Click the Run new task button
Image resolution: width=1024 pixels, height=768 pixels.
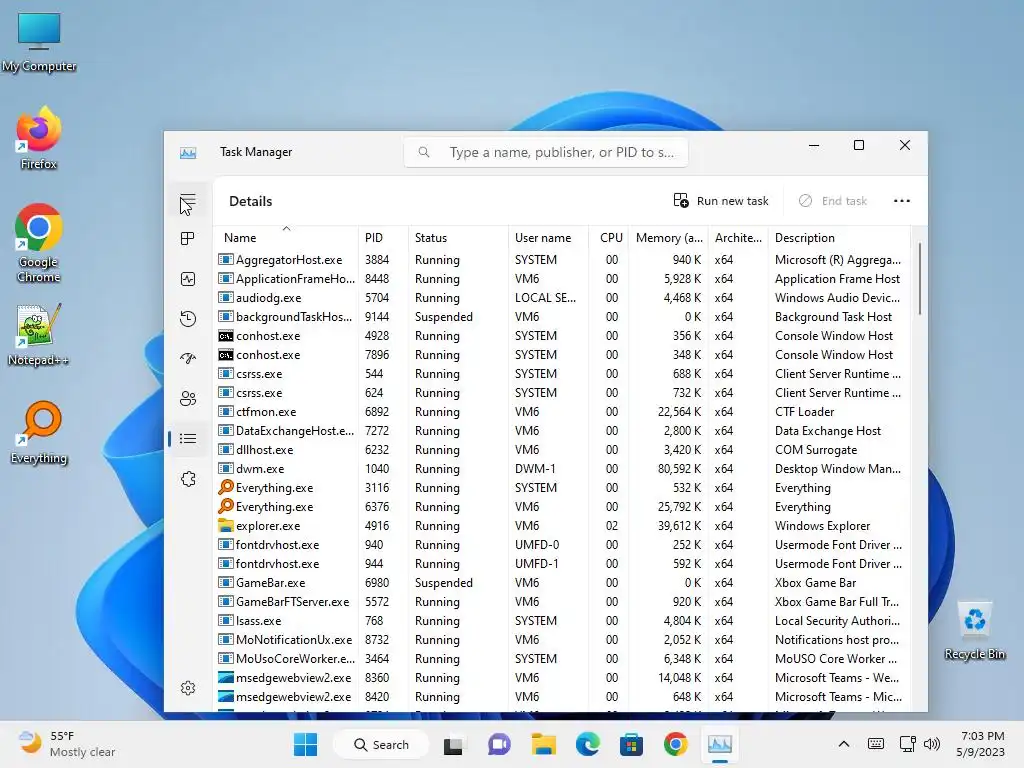(721, 201)
